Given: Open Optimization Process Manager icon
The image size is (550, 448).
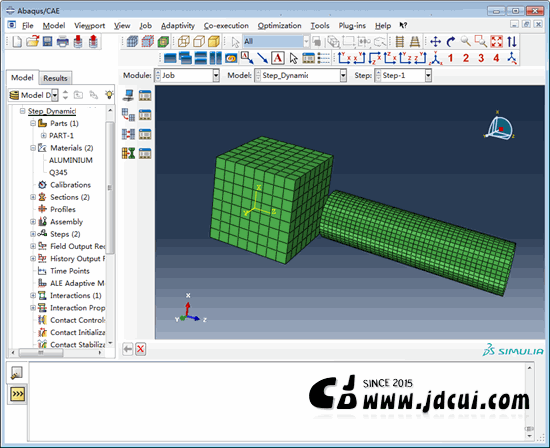Looking at the screenshot, I should 145,153.
